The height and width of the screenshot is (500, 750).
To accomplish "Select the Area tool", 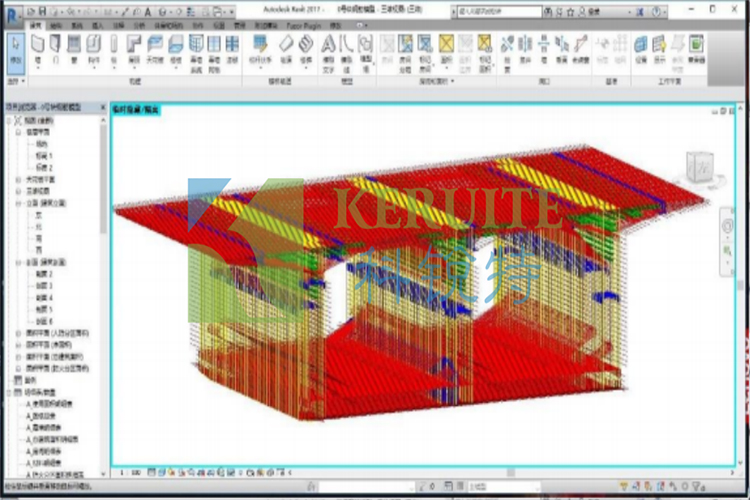I will (x=446, y=50).
